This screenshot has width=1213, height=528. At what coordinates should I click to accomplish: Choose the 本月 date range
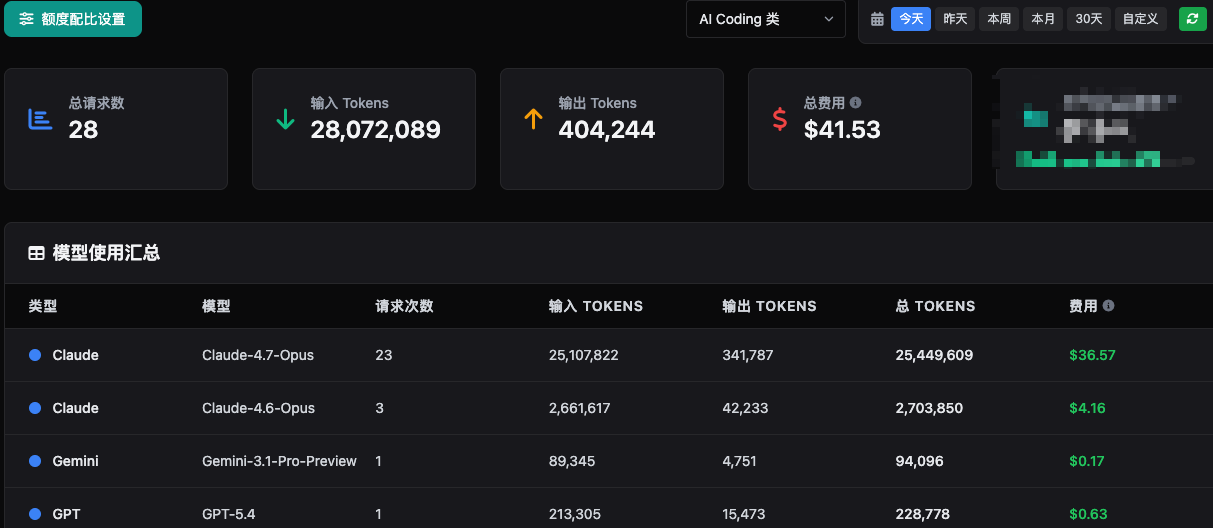[1043, 19]
